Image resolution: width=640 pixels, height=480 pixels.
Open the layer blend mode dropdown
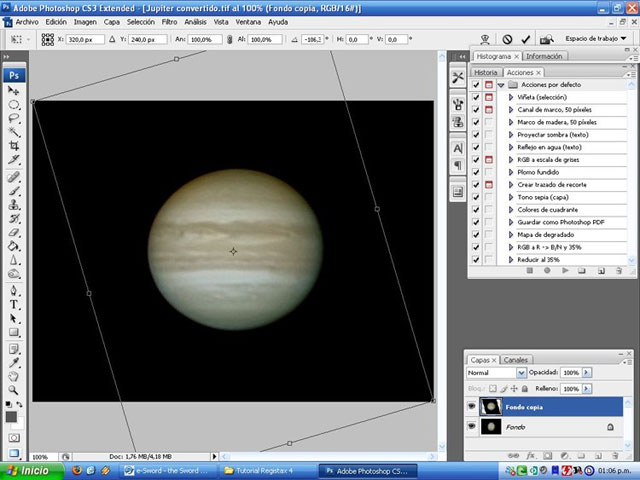(x=496, y=373)
